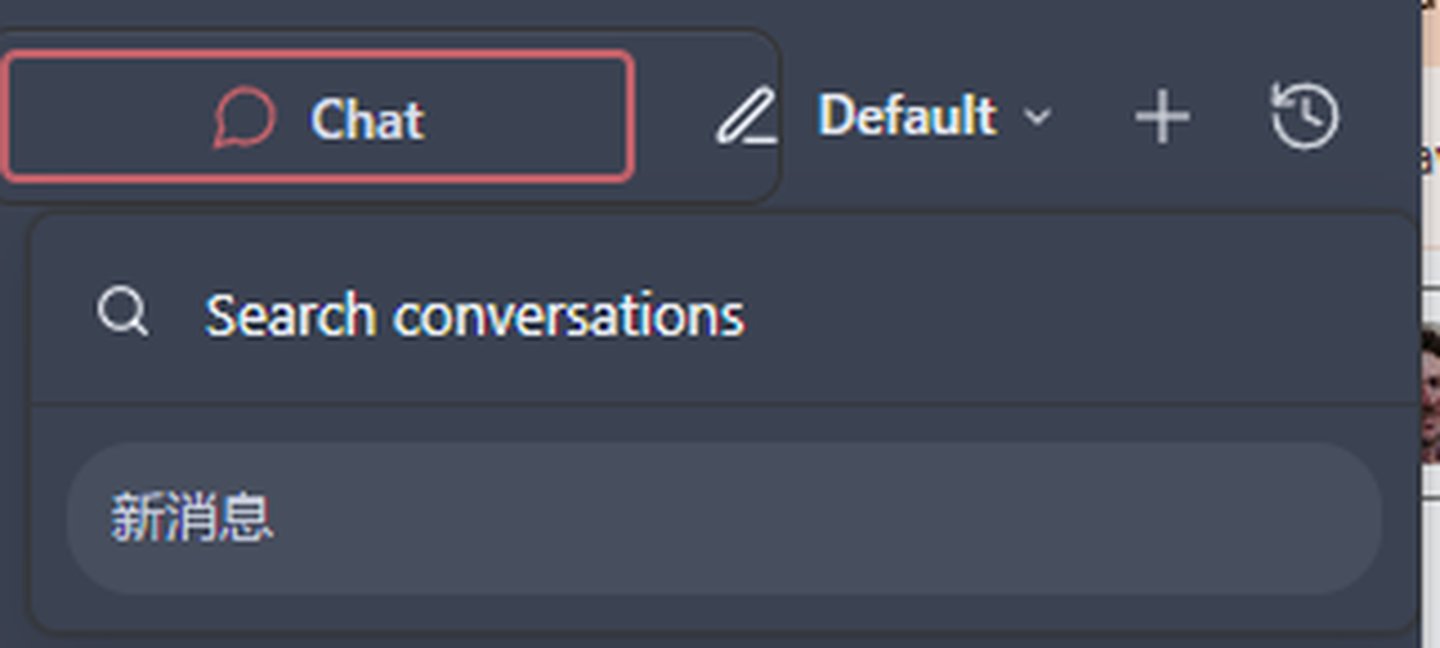The height and width of the screenshot is (648, 1440).
Task: Show past chats with history button
Action: pyautogui.click(x=1305, y=116)
